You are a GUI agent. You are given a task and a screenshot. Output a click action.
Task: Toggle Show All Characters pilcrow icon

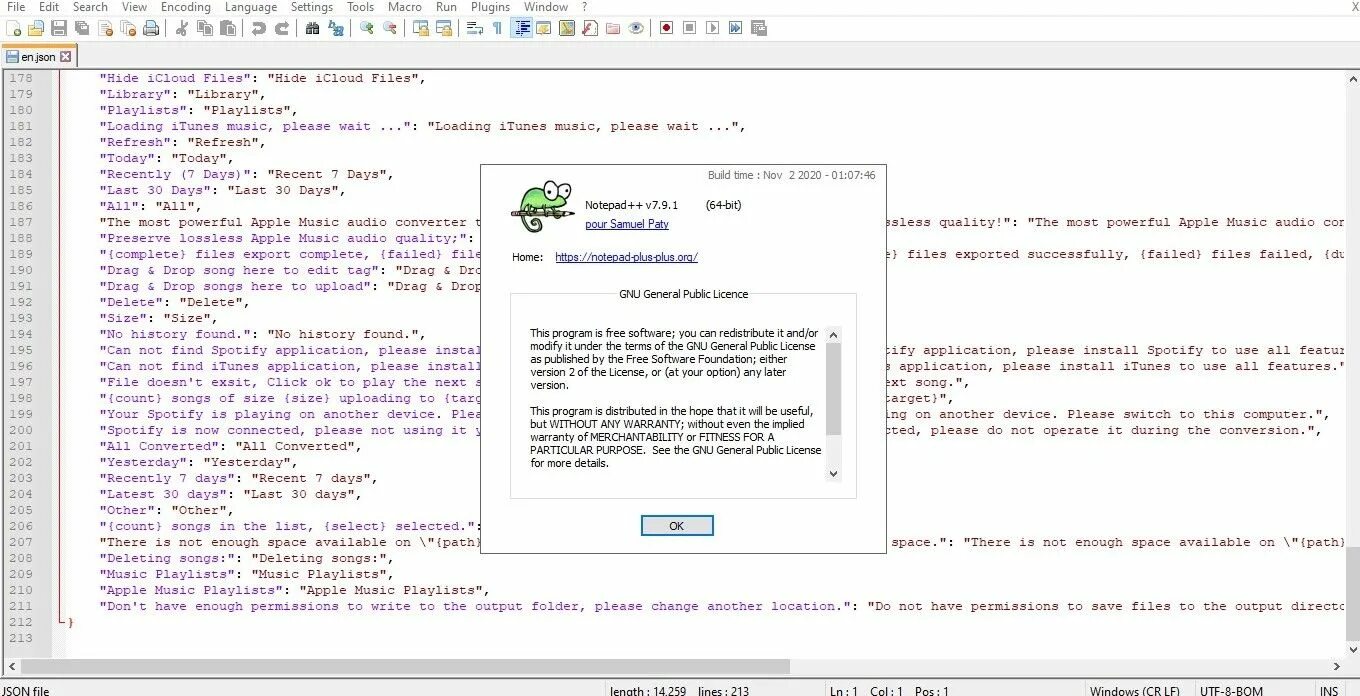[x=497, y=28]
